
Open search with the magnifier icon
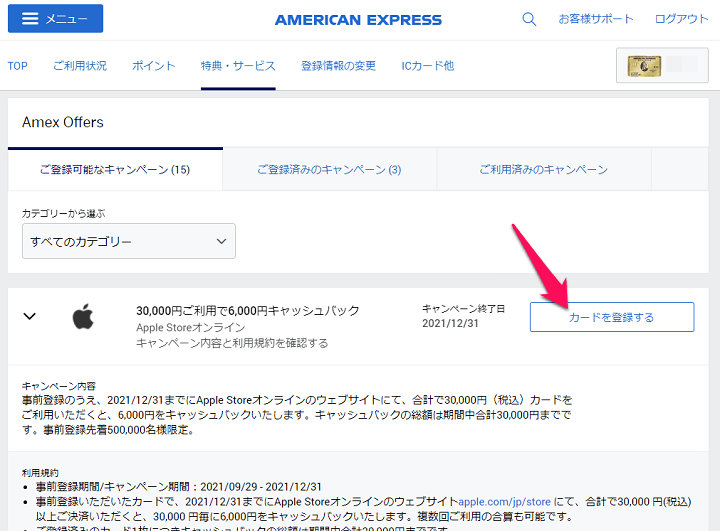[529, 19]
